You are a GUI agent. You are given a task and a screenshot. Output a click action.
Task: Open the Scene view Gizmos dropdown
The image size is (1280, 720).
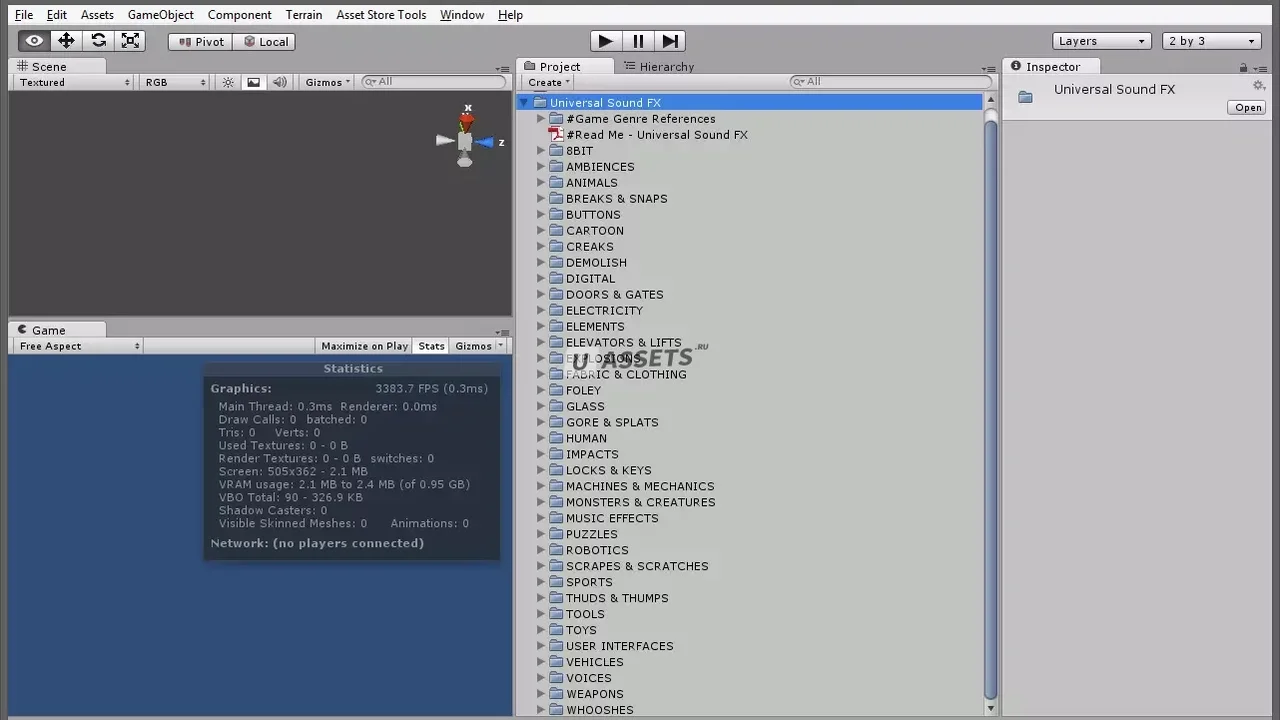(x=328, y=82)
